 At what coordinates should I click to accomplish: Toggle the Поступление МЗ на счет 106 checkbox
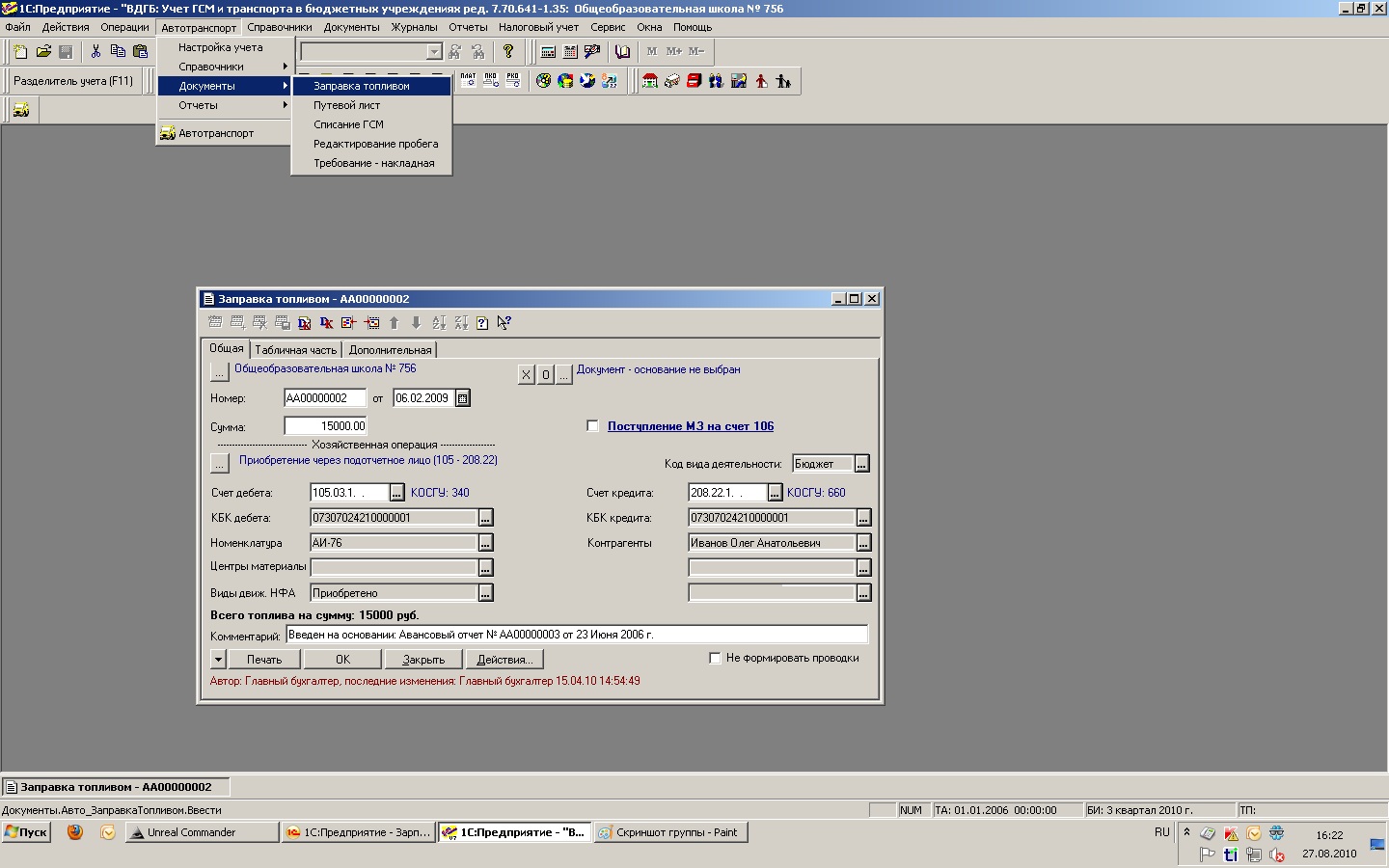pos(593,425)
